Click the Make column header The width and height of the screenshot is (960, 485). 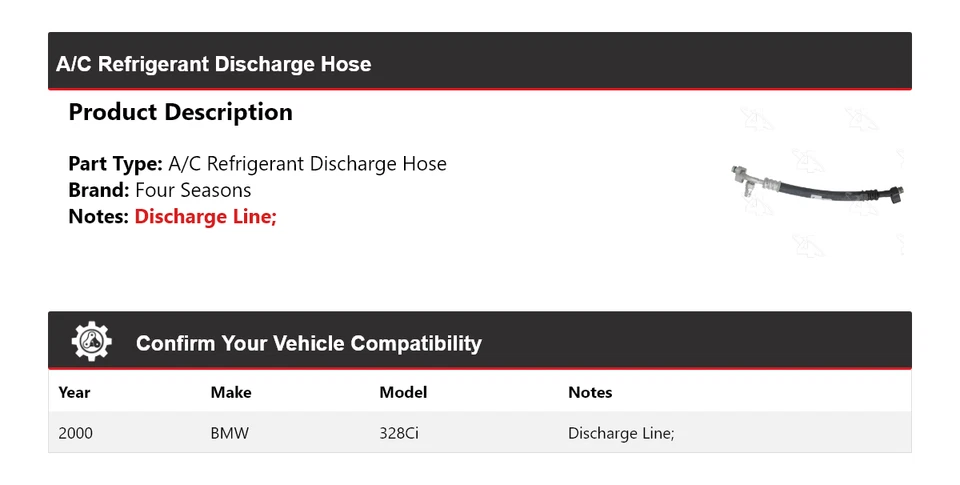[x=231, y=393]
